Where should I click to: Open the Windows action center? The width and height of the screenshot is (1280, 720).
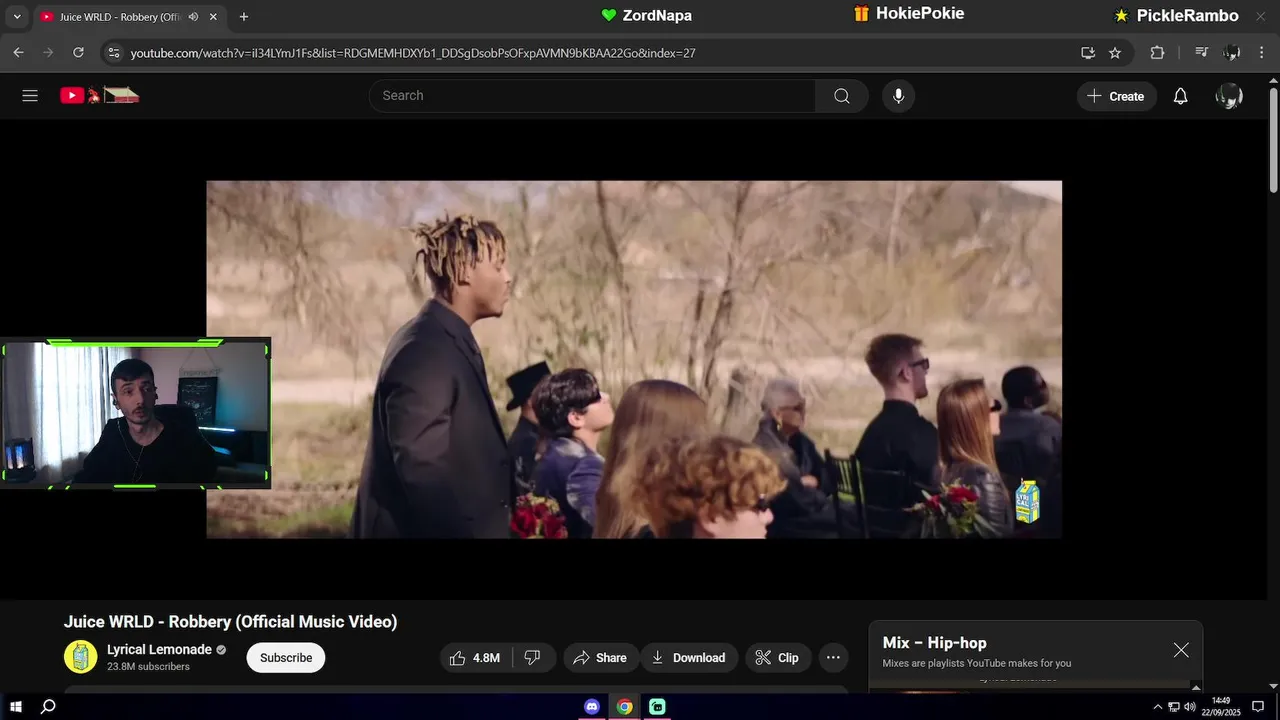click(1258, 706)
